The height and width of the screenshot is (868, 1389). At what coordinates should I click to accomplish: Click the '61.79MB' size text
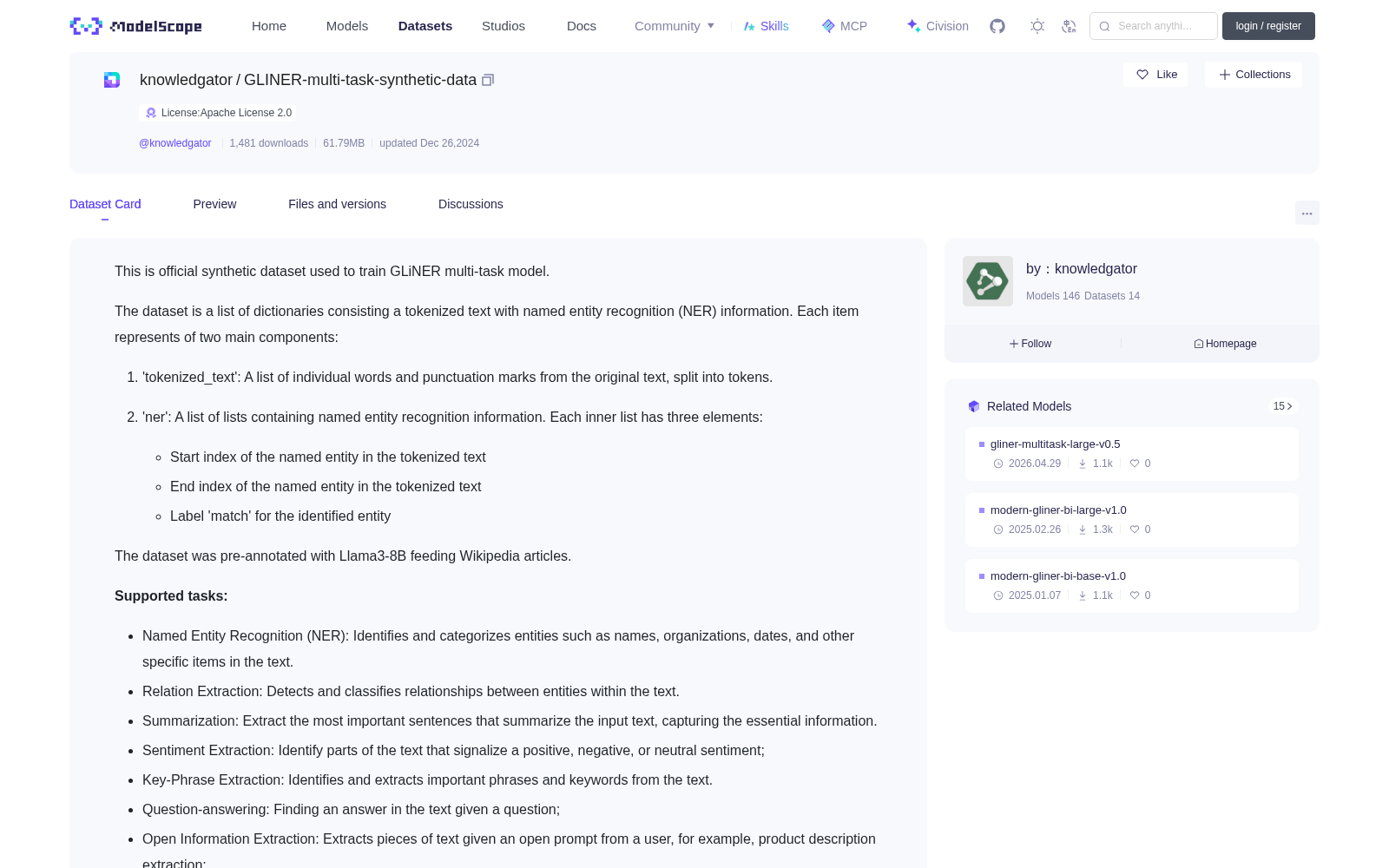[x=344, y=143]
